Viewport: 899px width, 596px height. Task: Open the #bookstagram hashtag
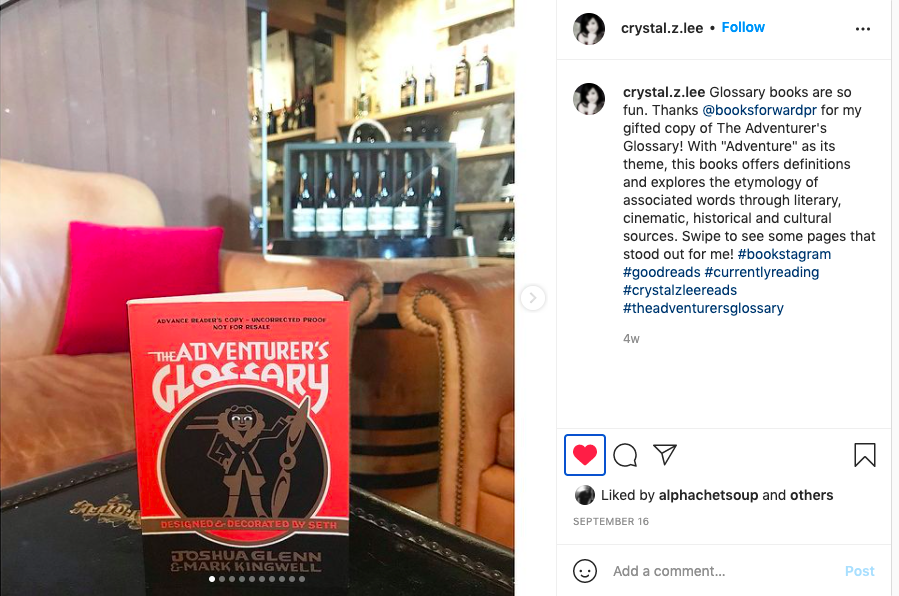tap(784, 254)
